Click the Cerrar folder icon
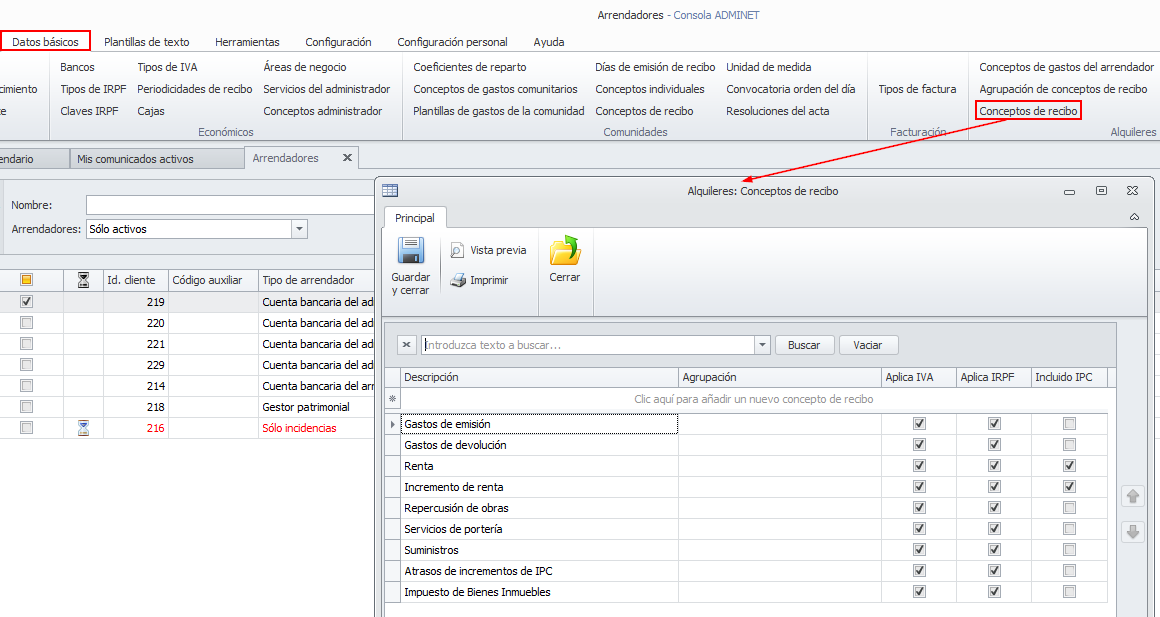This screenshot has width=1160, height=617. click(565, 250)
